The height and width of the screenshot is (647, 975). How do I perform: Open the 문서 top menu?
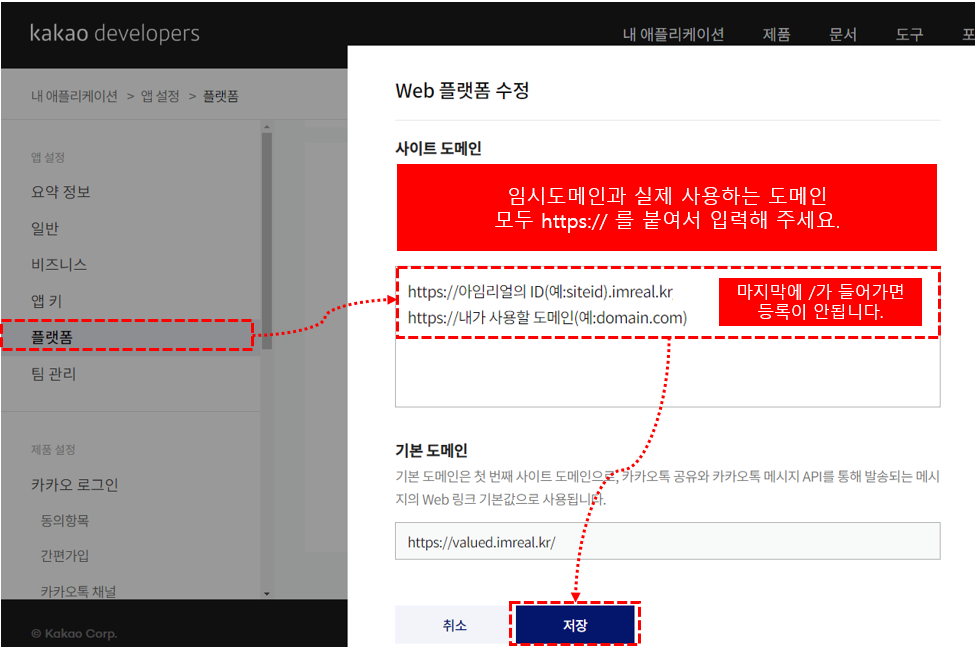(843, 34)
